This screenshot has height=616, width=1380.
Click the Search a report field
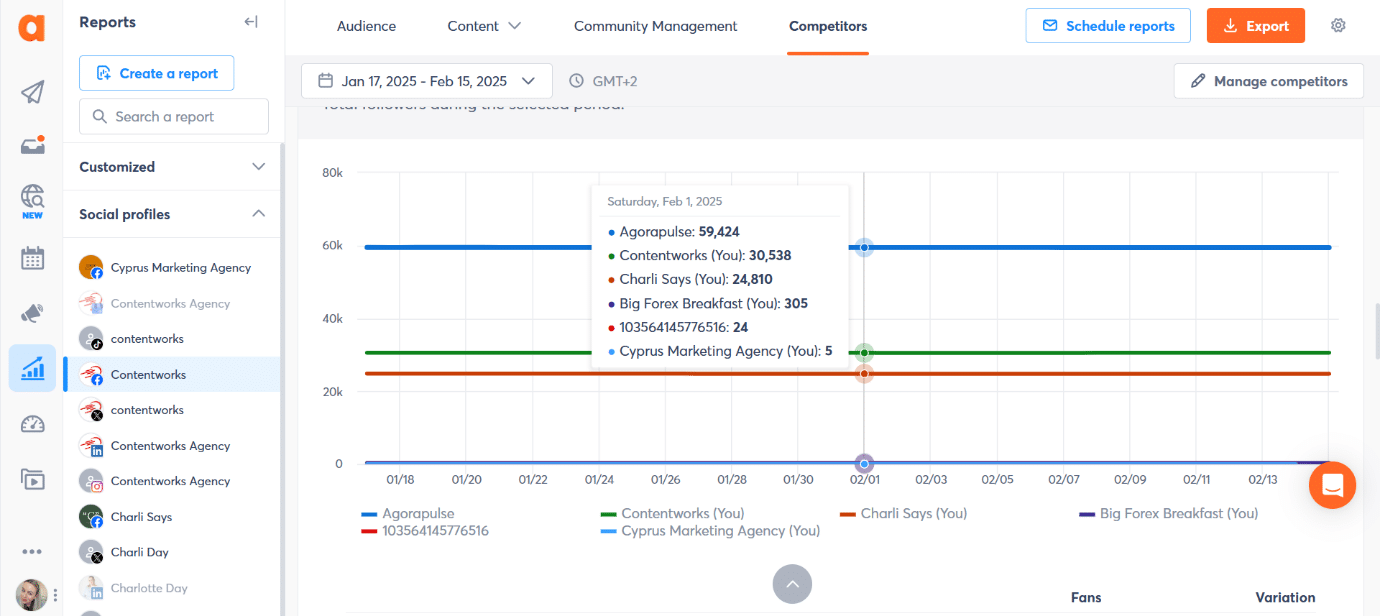(174, 116)
